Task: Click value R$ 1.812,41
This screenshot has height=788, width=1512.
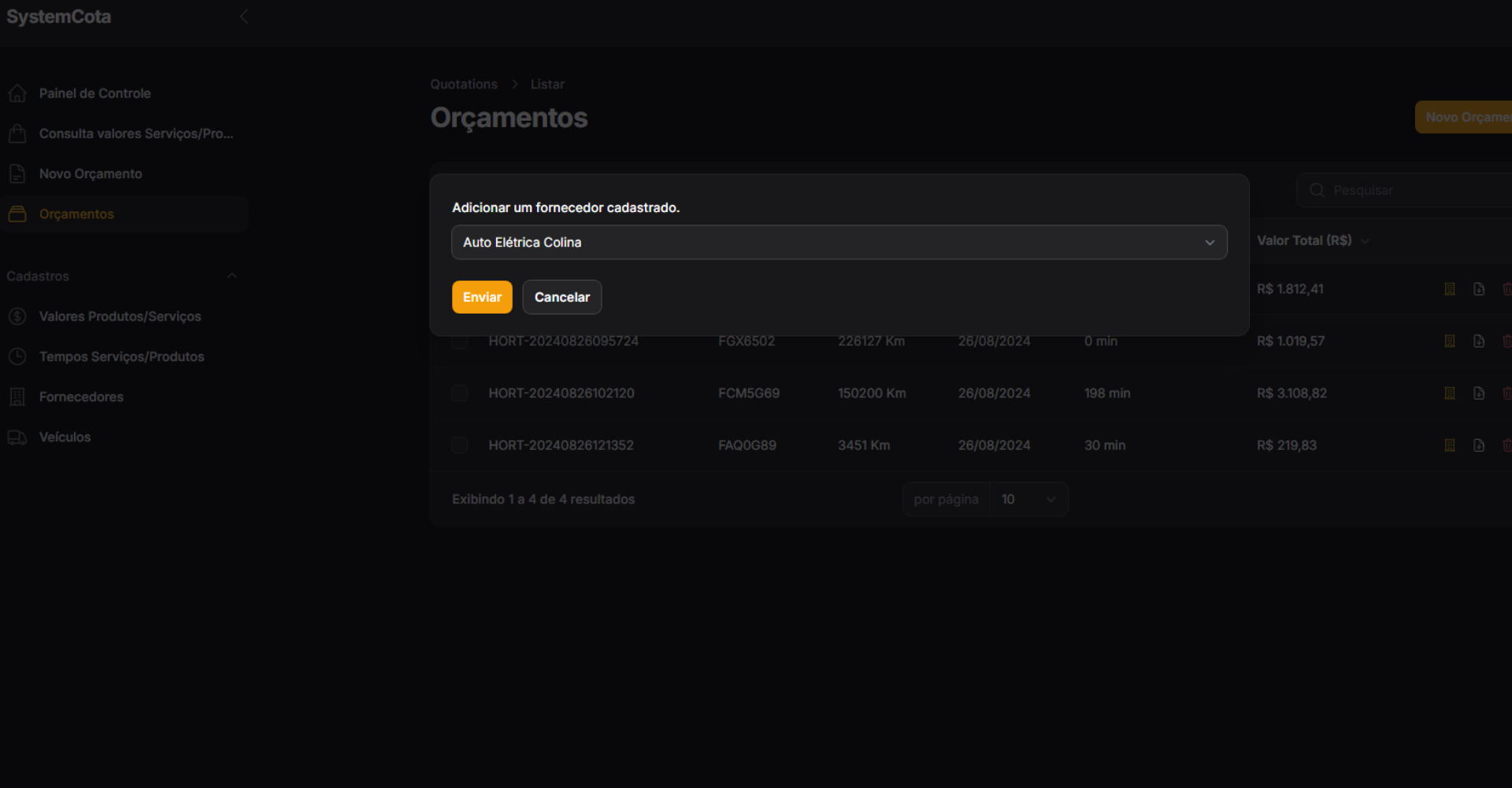Action: tap(1290, 289)
